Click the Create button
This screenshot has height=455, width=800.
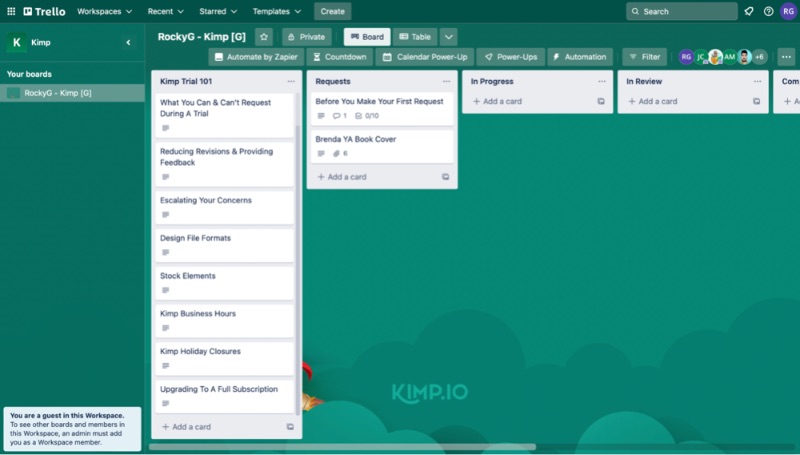click(x=333, y=11)
